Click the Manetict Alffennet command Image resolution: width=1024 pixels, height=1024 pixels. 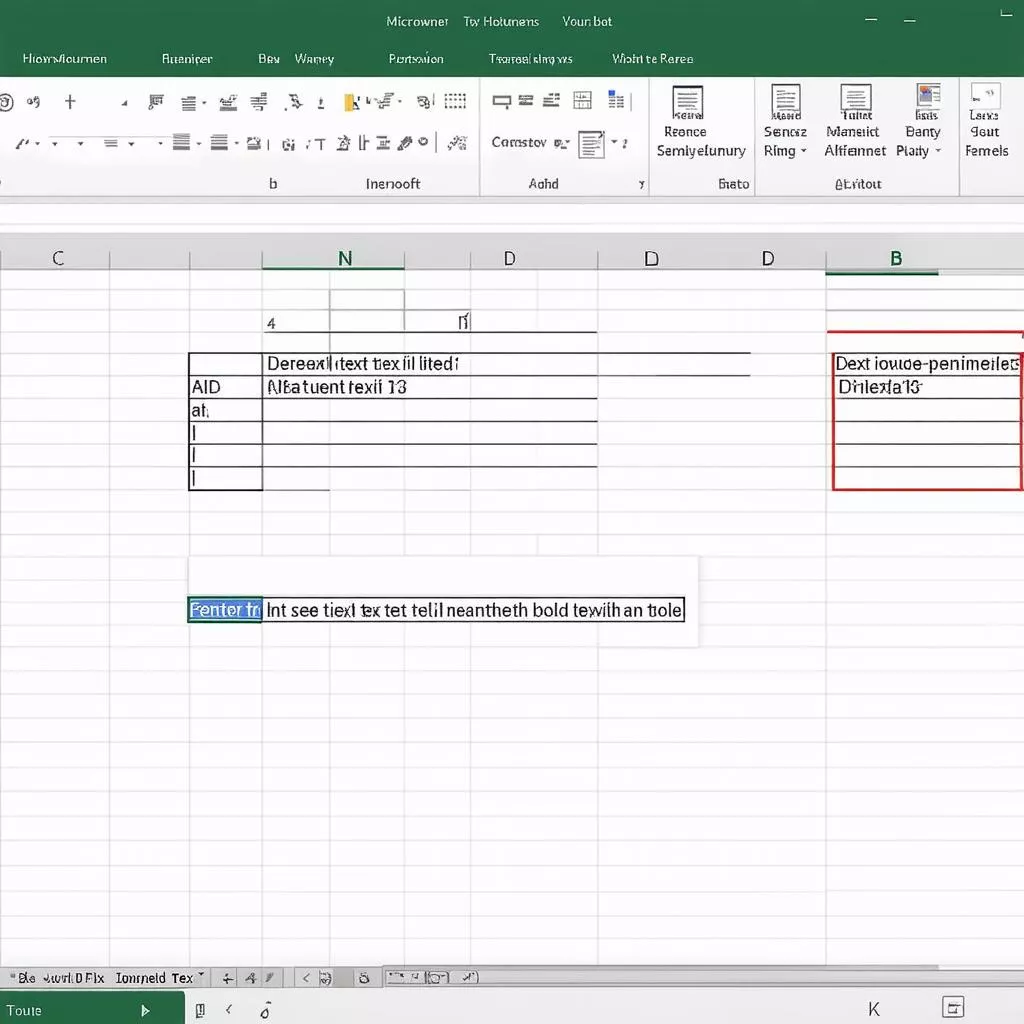(x=855, y=130)
